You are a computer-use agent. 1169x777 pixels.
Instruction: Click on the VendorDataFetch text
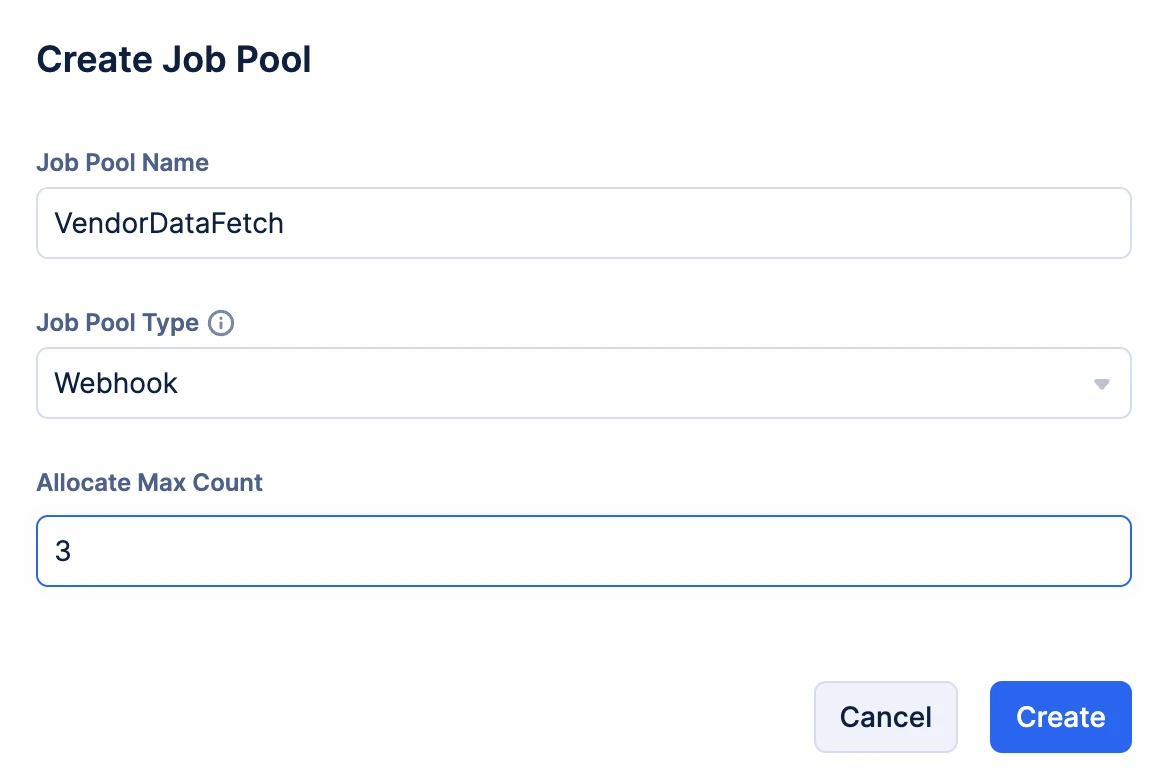click(x=169, y=223)
